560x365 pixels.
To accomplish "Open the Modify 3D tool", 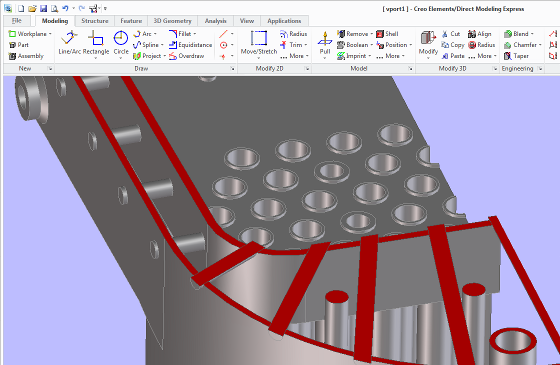I will point(428,42).
